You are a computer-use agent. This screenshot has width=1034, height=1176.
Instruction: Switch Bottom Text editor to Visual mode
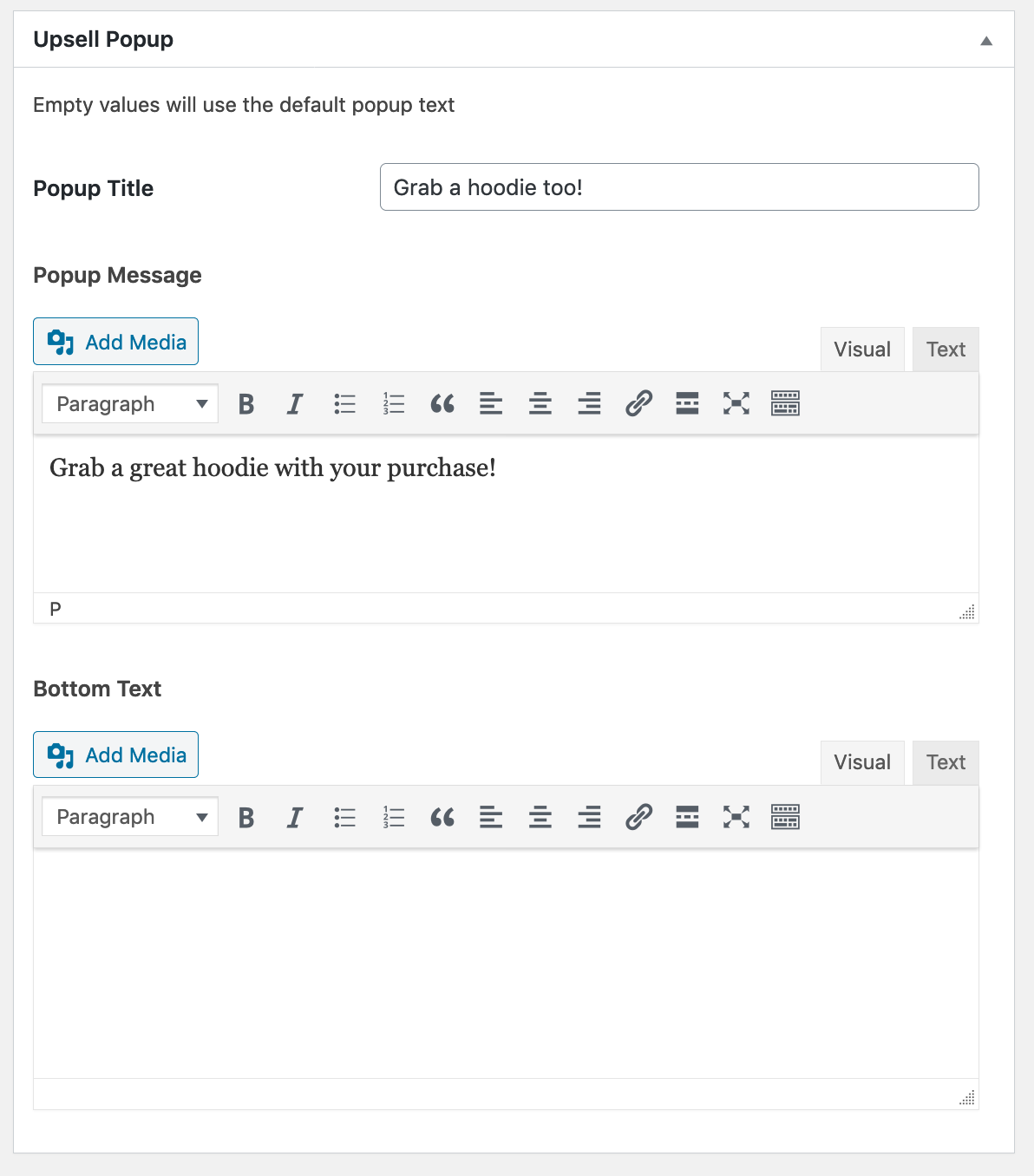click(861, 762)
